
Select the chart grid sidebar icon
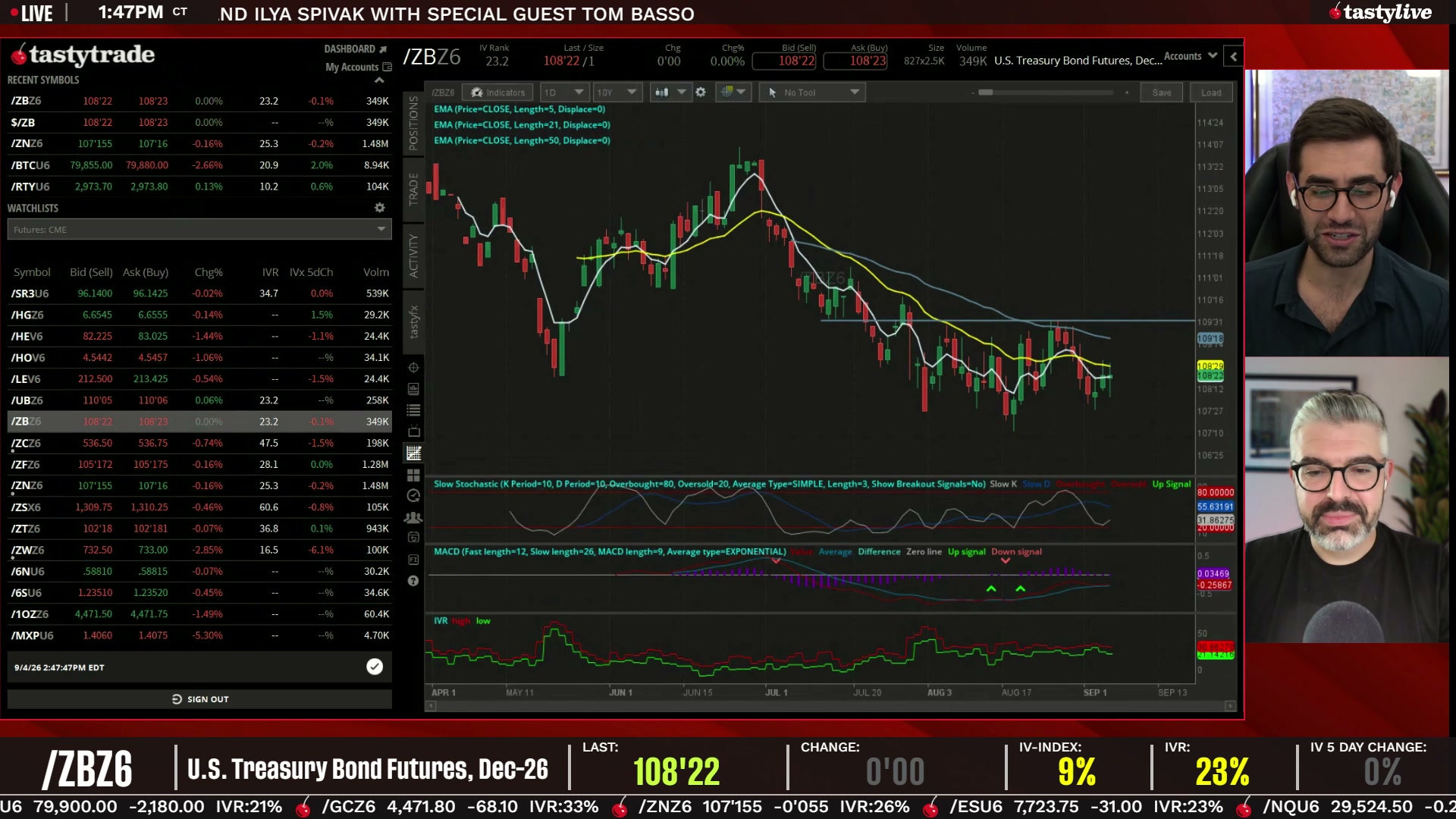413,453
